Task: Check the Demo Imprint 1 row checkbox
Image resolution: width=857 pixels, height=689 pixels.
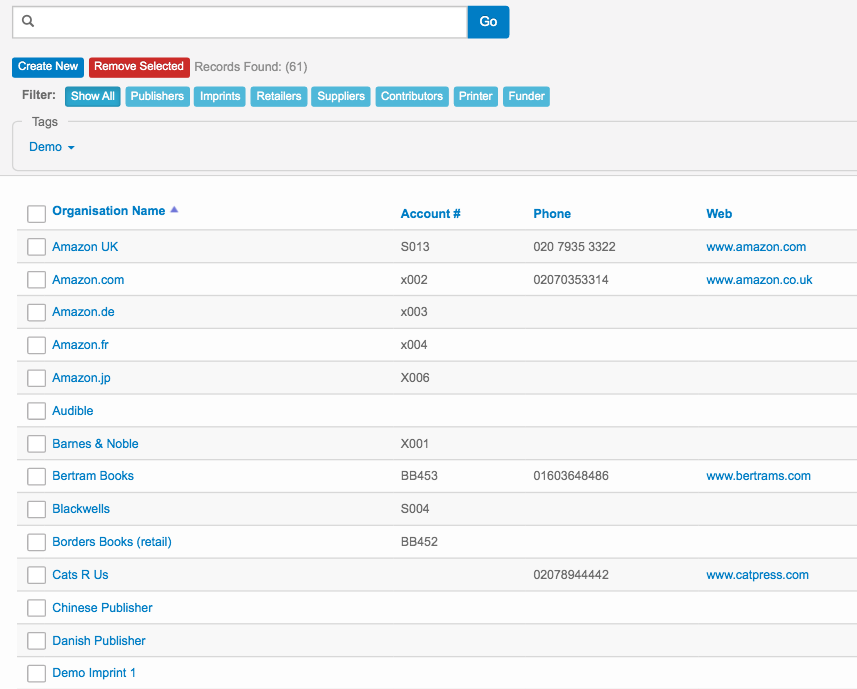Action: tap(37, 673)
